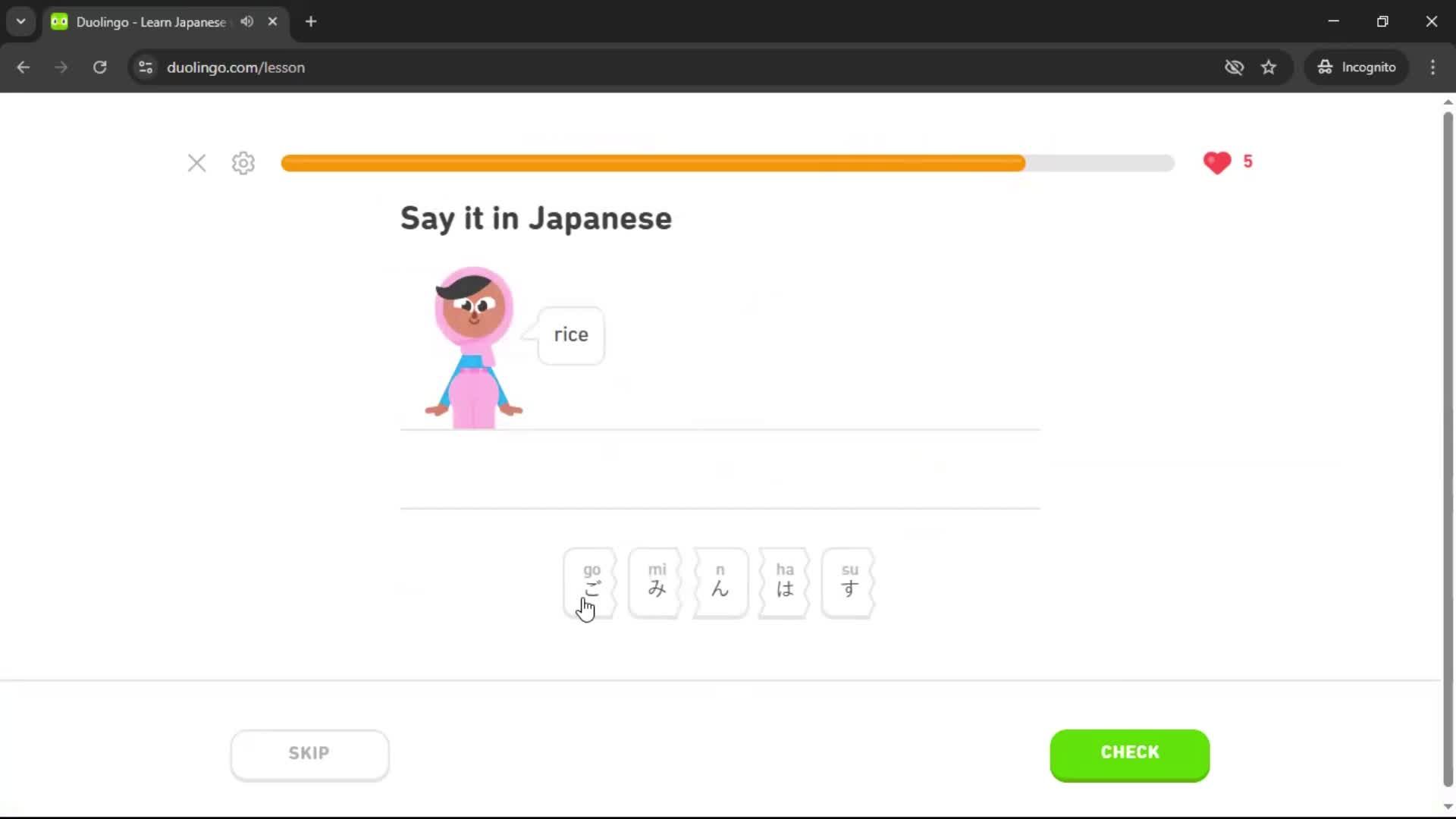Select the す word tile
Viewport: 1456px width, 819px height.
pos(849,583)
